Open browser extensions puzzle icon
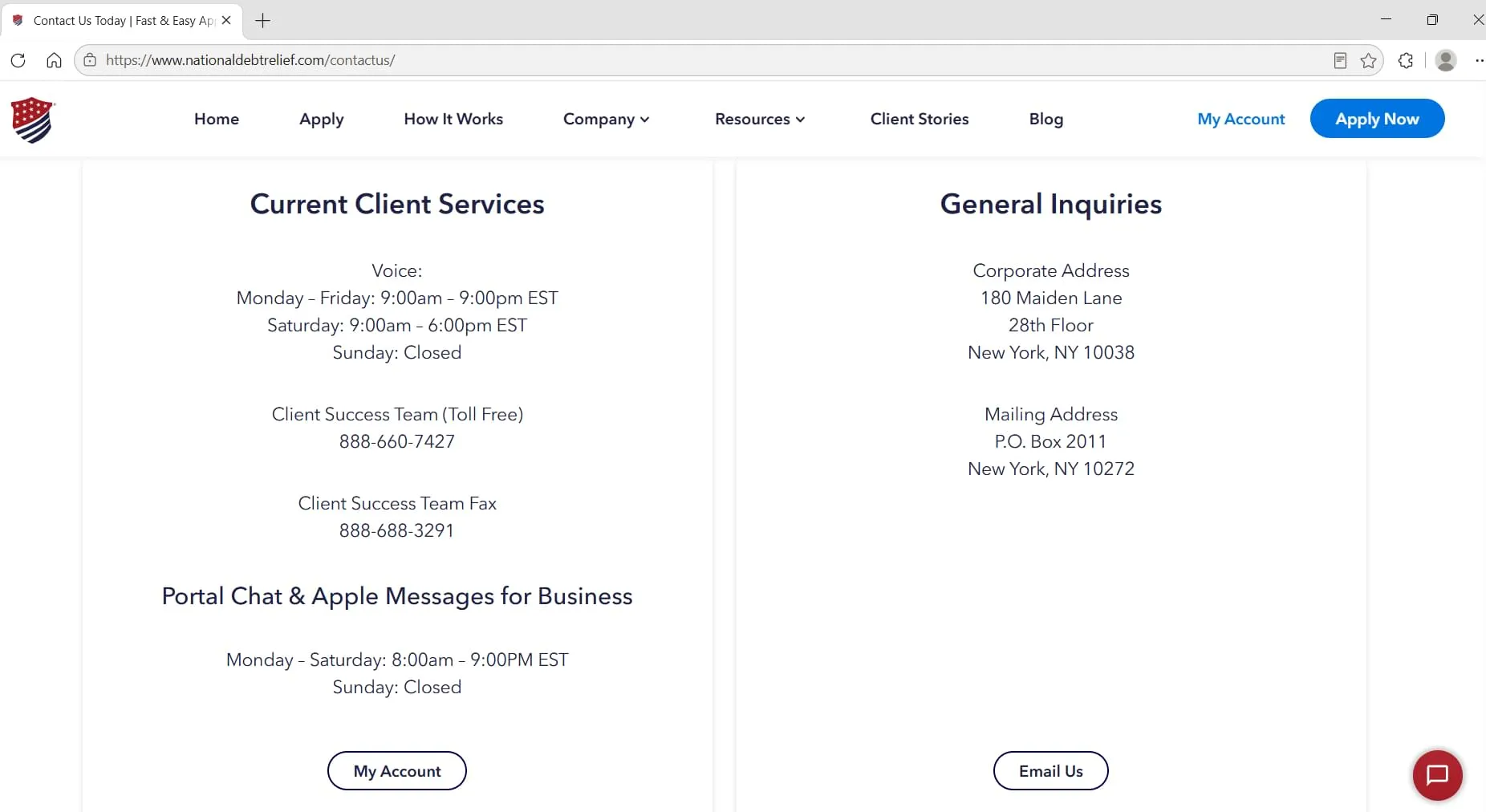 tap(1406, 60)
